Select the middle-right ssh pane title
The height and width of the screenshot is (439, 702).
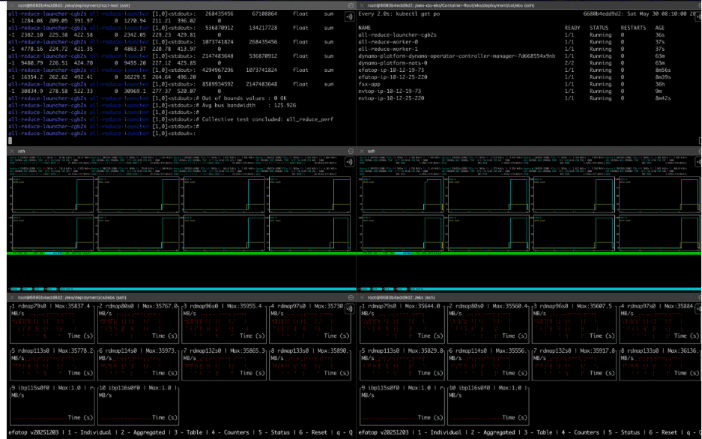point(371,151)
